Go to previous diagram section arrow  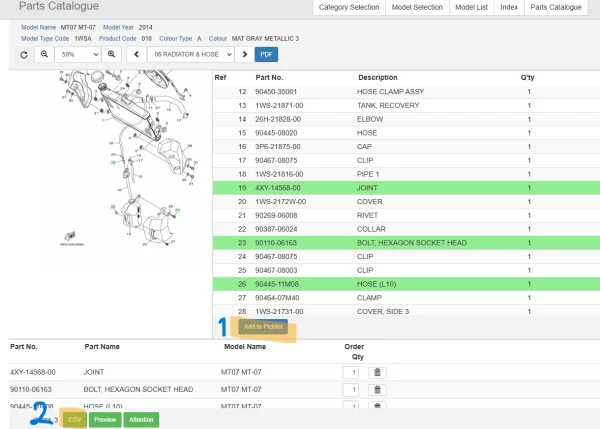137,54
